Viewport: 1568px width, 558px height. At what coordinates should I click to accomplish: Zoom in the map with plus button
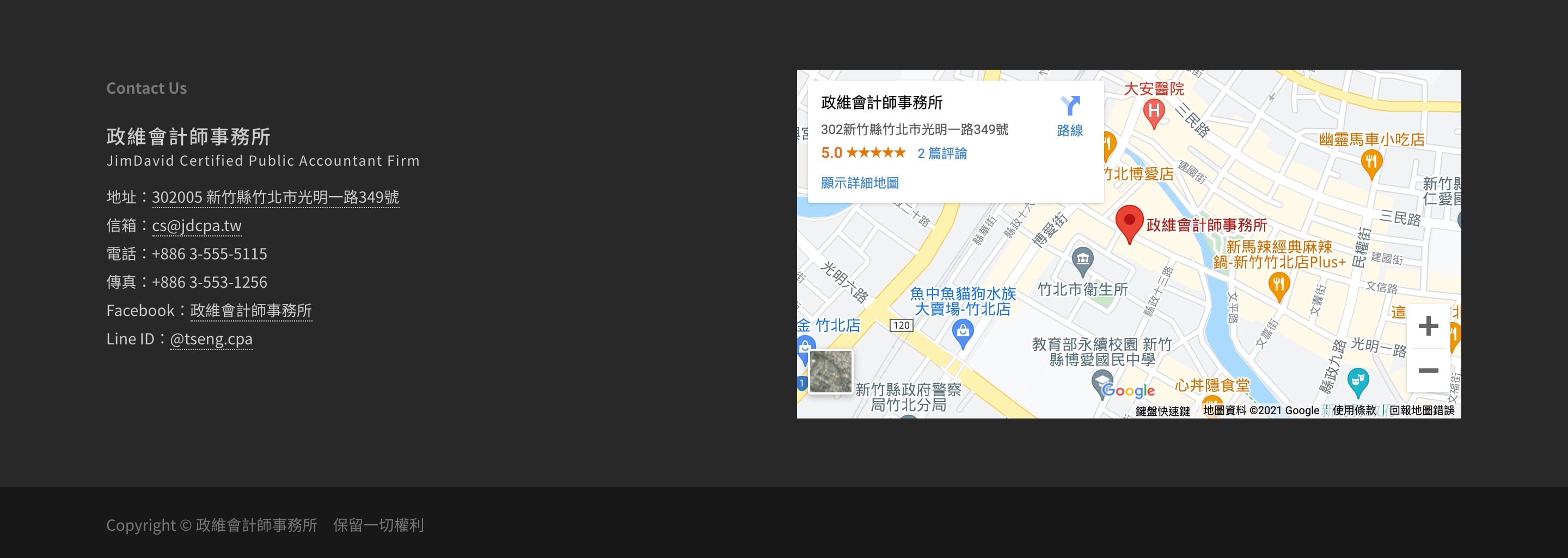1428,326
